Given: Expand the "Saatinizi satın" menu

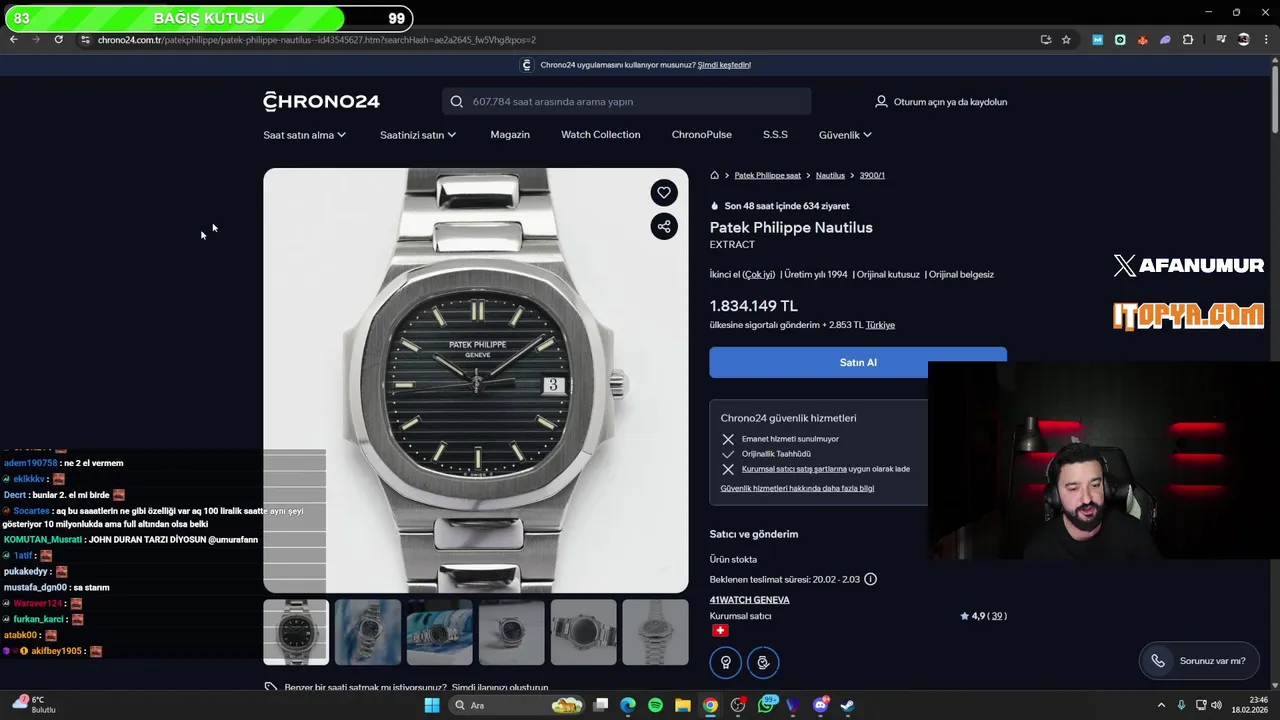Looking at the screenshot, I should coord(418,135).
